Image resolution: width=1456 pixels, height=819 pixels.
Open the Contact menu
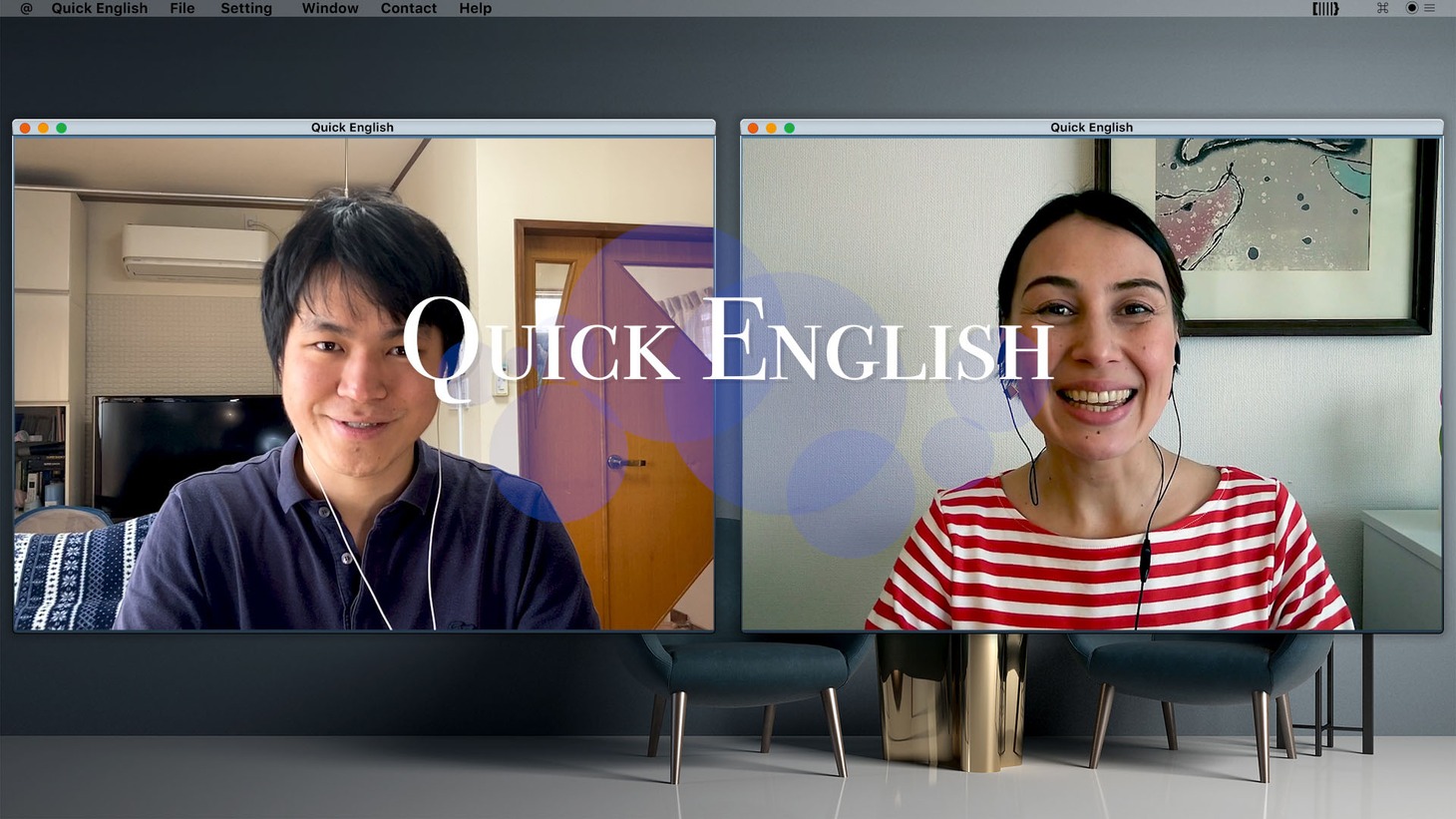click(408, 8)
